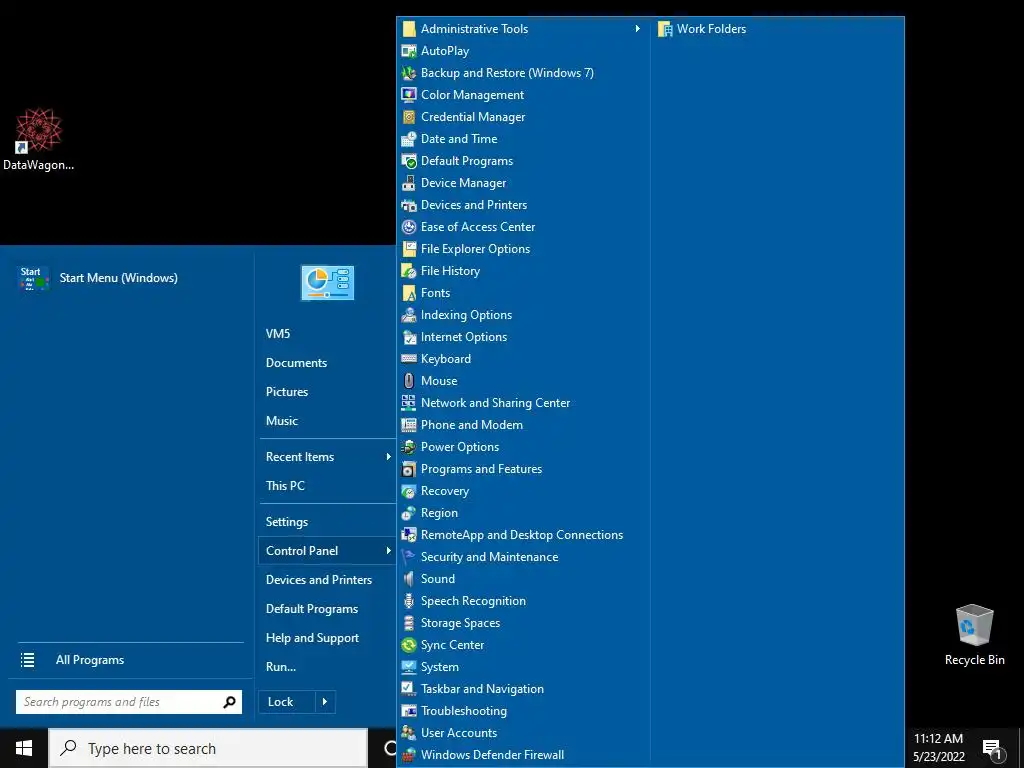1024x768 pixels.
Task: Select Help and Support
Action: coord(312,638)
